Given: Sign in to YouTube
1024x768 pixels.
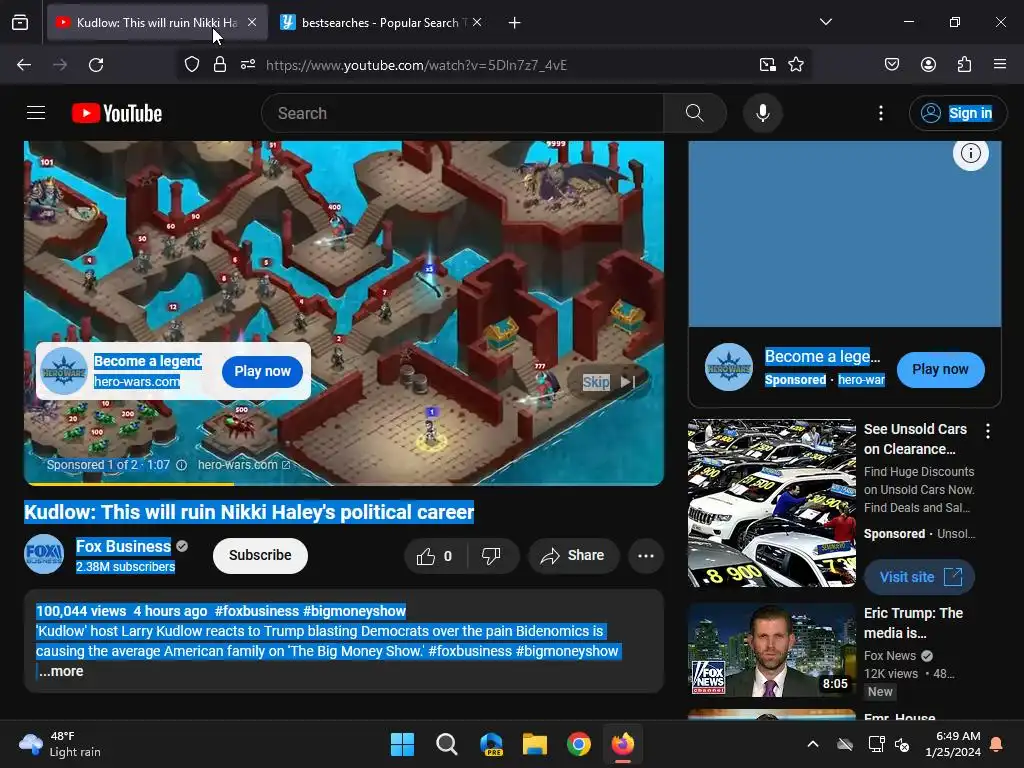Looking at the screenshot, I should 958,114.
